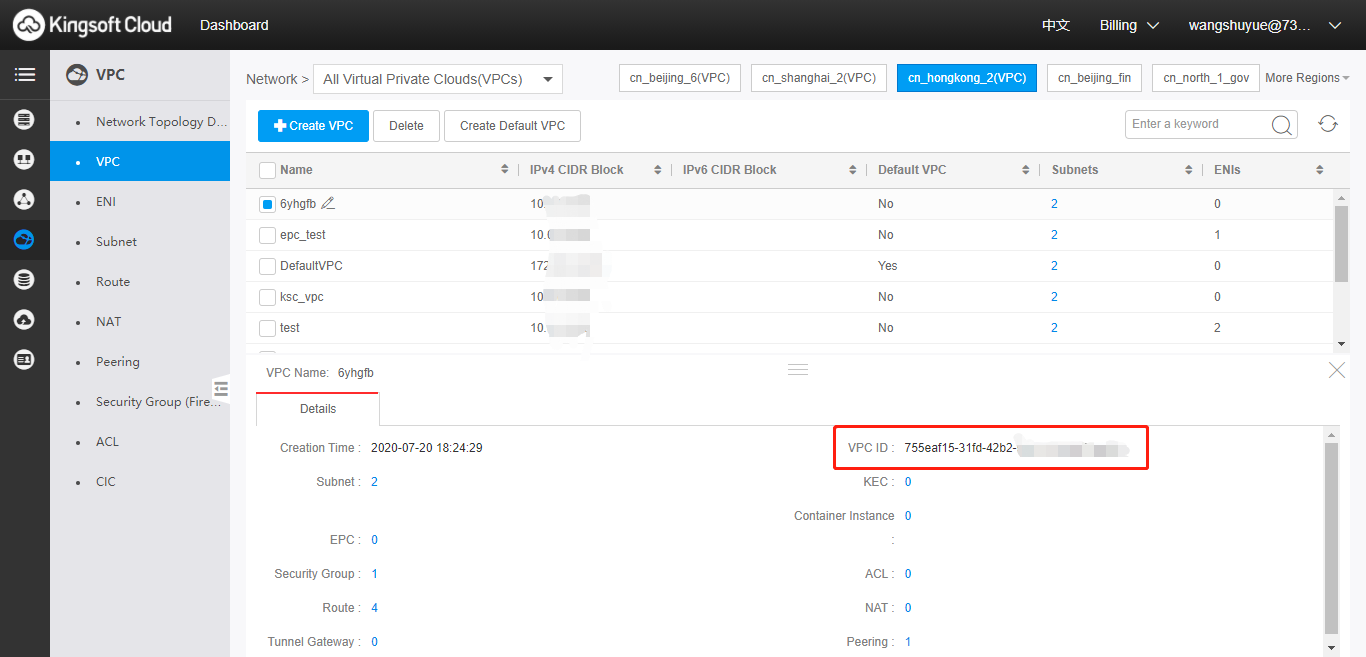Expand the Billing menu

[1129, 25]
